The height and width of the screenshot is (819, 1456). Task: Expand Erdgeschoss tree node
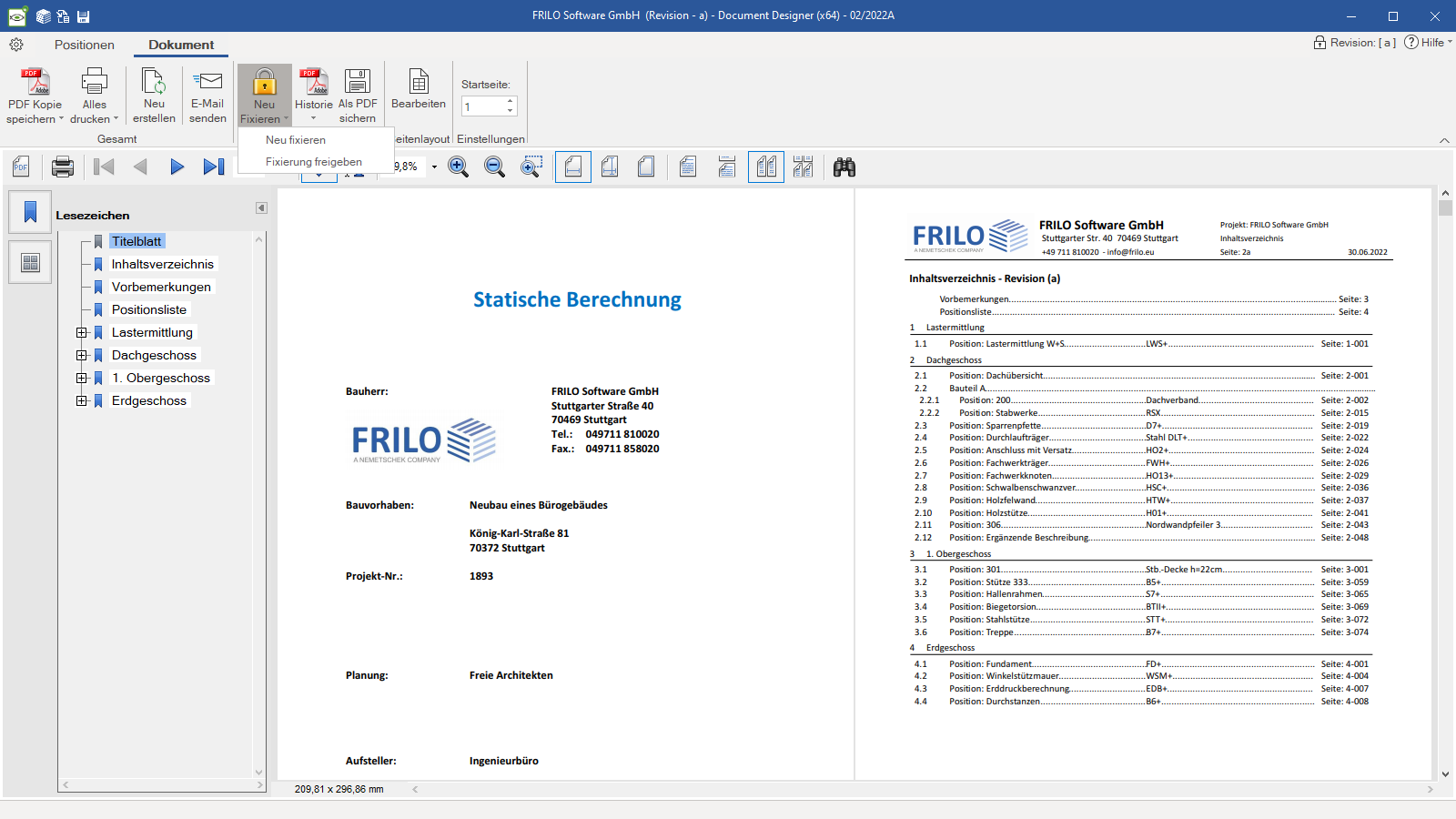pyautogui.click(x=82, y=400)
